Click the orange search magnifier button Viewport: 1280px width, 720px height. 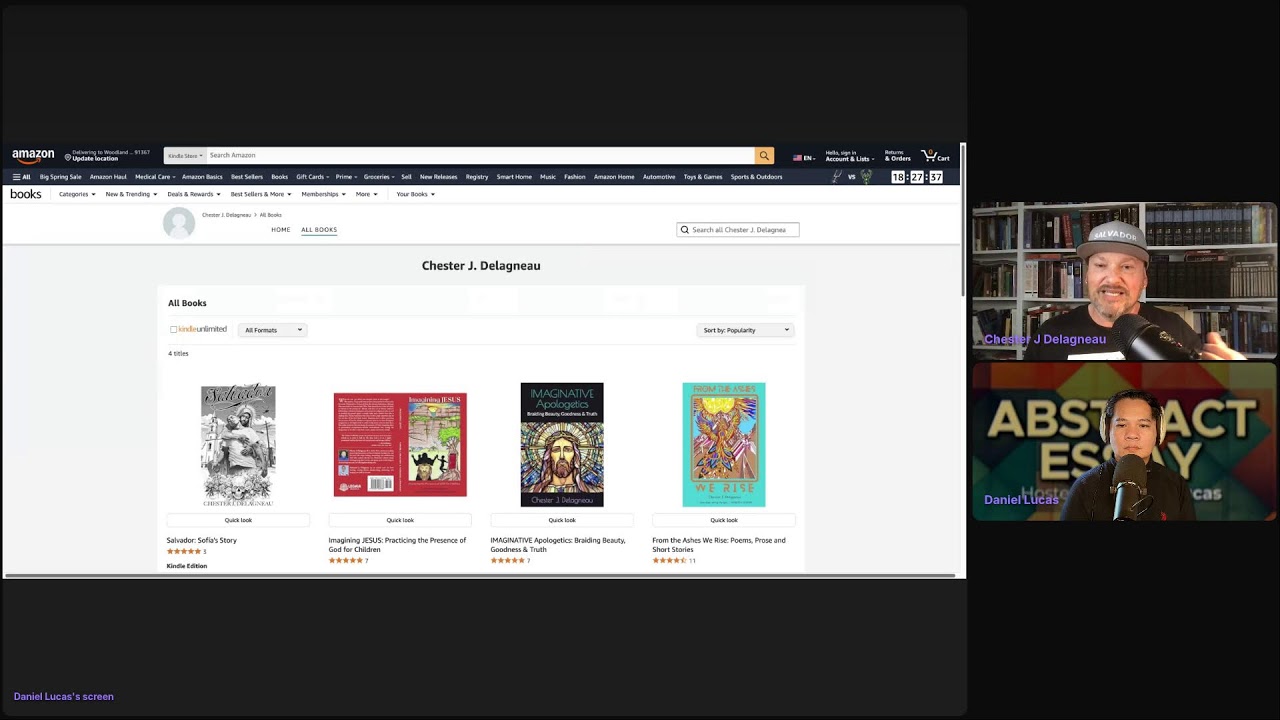coord(764,155)
